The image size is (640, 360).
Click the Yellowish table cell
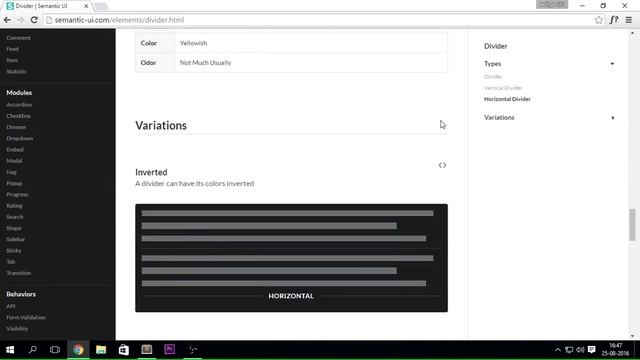tap(311, 43)
